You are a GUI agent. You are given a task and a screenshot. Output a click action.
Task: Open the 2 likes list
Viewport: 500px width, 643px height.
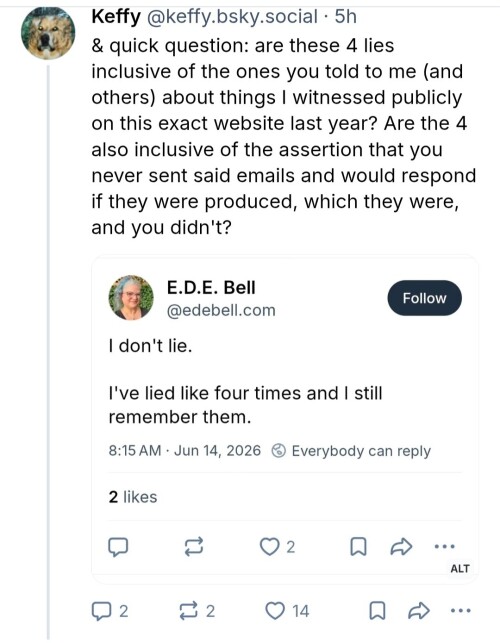coord(133,497)
